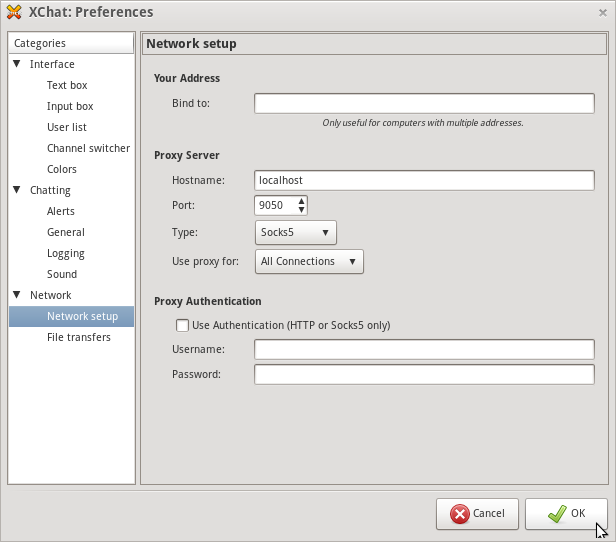This screenshot has height=542, width=616.
Task: Open the proxy Type dropdown
Action: [x=296, y=232]
